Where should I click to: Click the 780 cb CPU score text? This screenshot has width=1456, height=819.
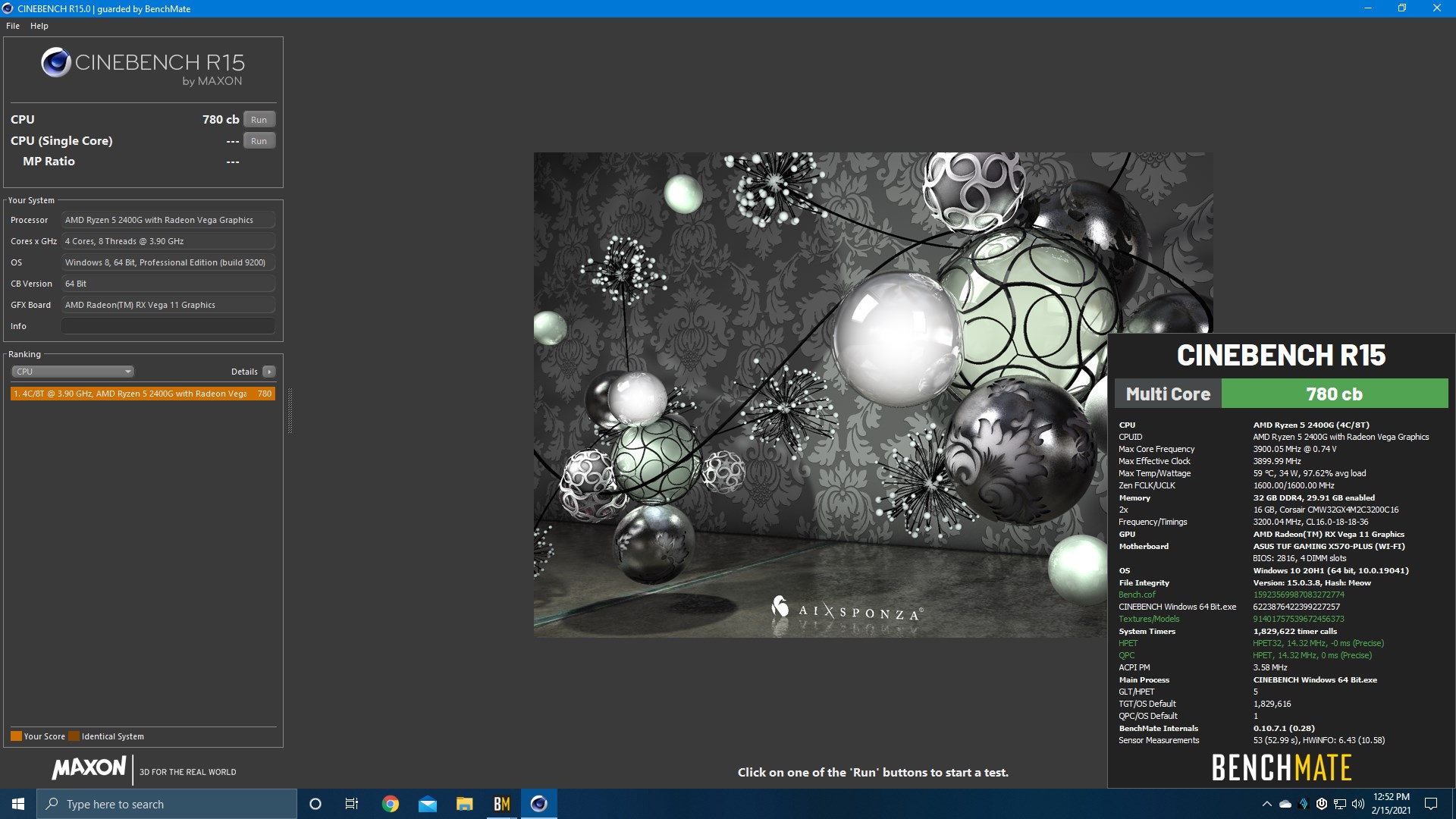coord(221,120)
